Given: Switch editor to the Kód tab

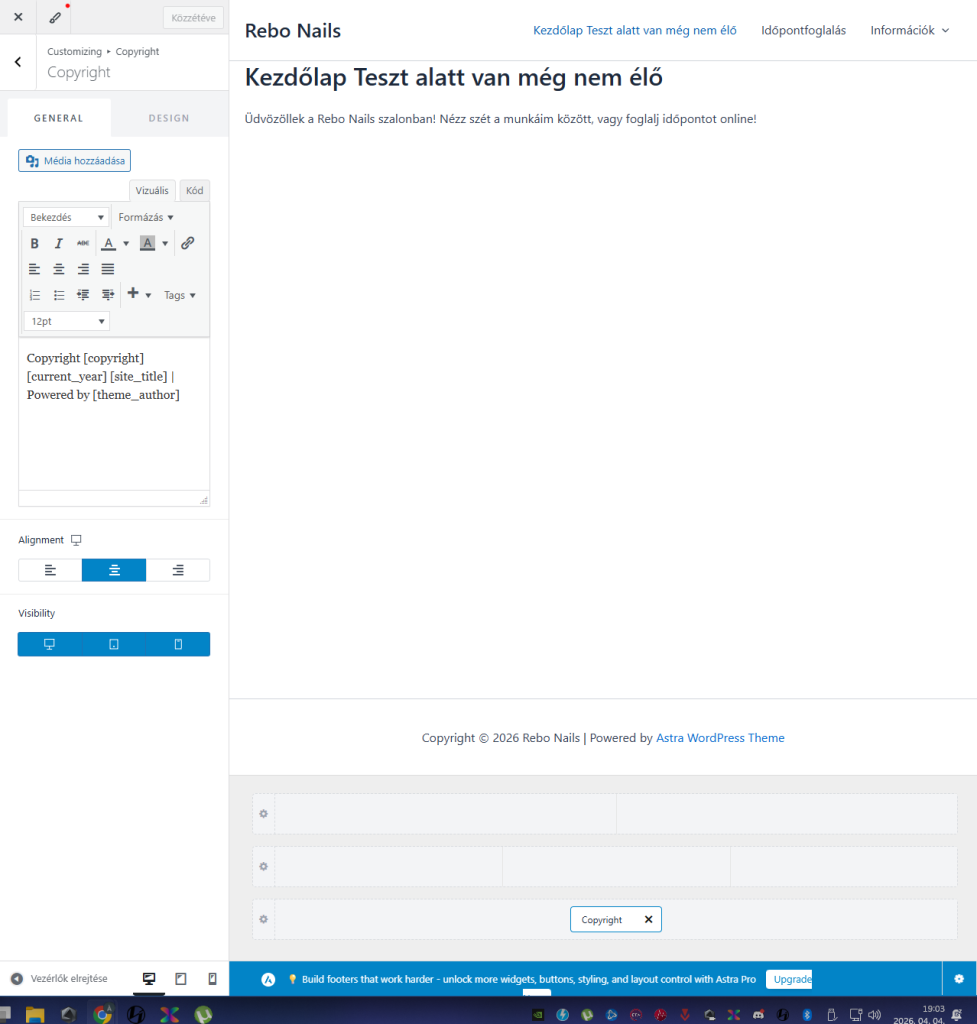Looking at the screenshot, I should (x=194, y=190).
